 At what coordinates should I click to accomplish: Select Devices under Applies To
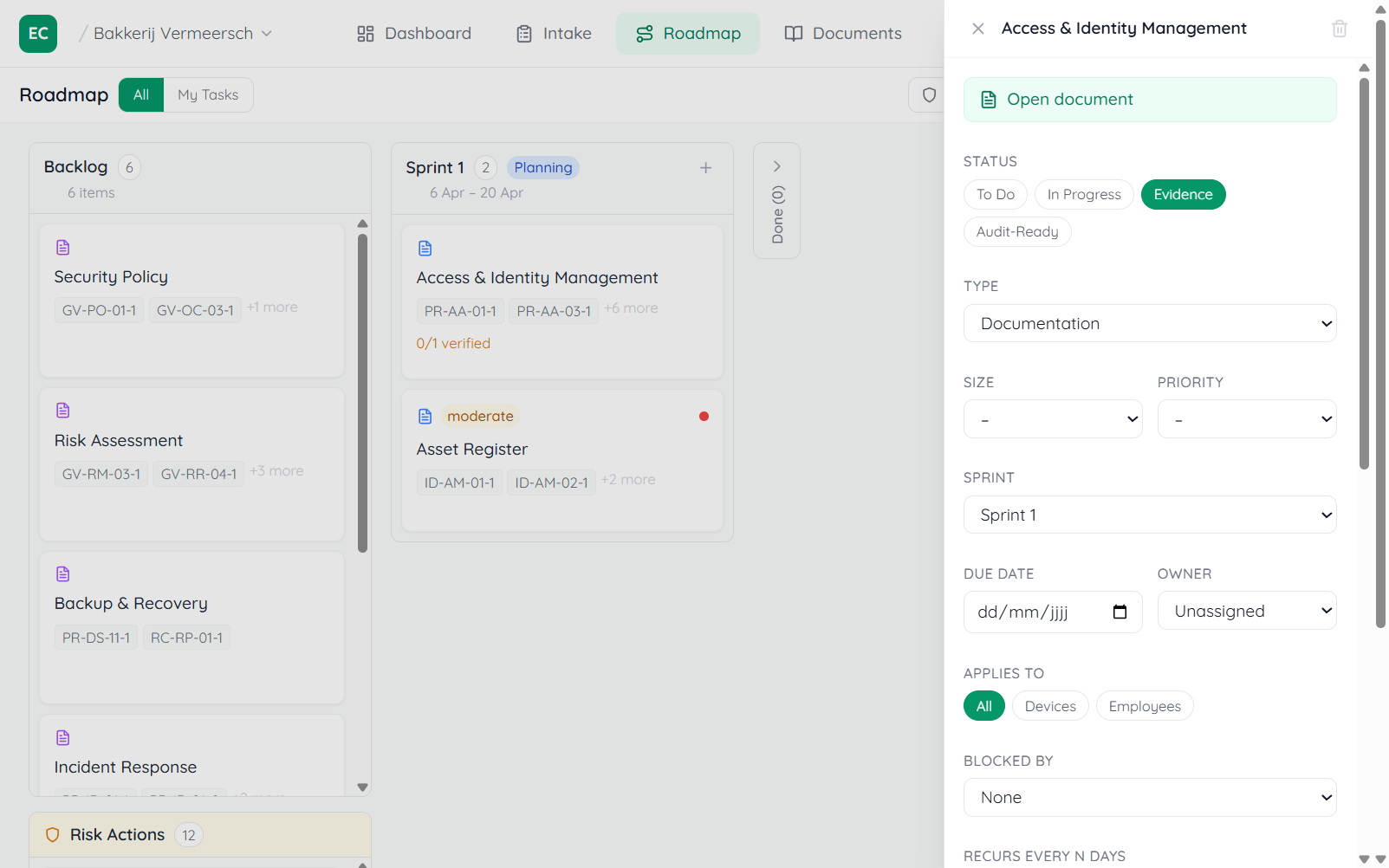(1049, 706)
